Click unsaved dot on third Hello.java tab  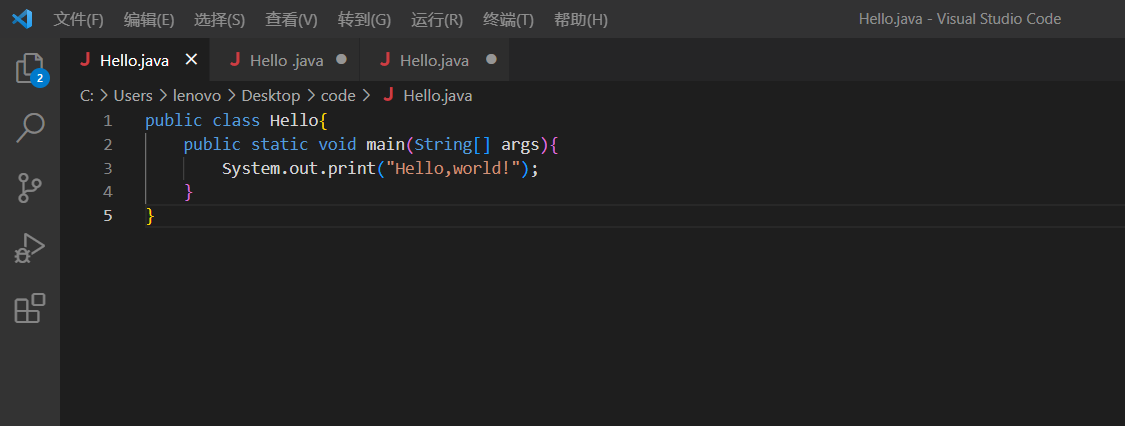[491, 60]
